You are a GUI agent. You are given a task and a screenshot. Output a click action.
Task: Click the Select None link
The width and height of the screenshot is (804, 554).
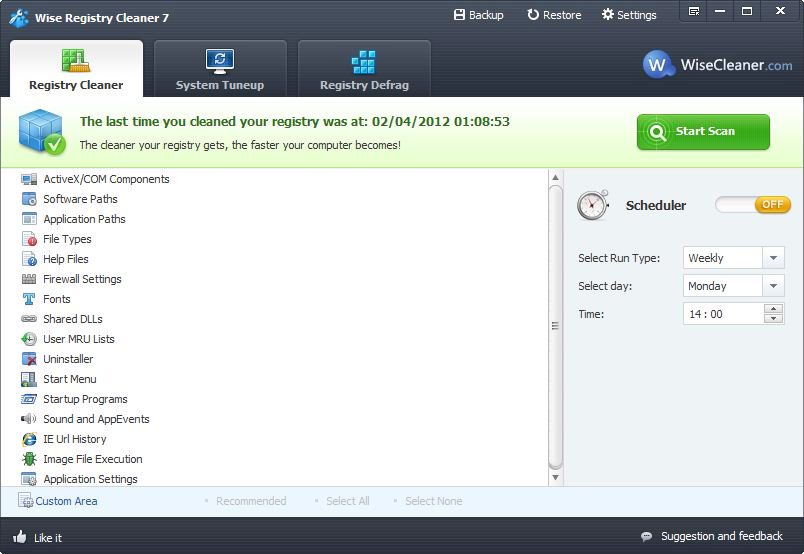[433, 501]
